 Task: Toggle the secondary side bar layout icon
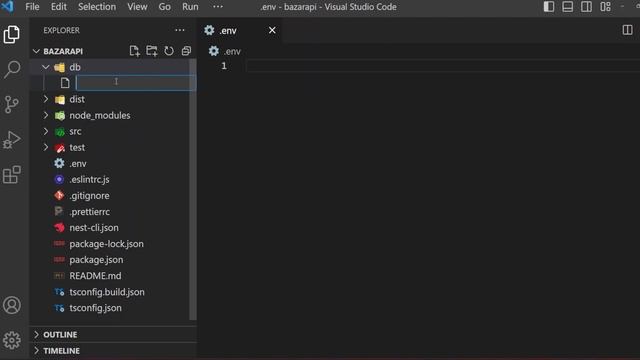[587, 7]
